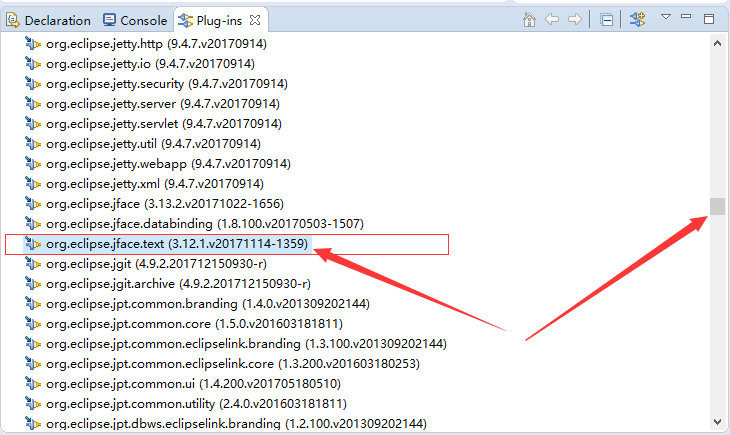Select org.eclipse.jpt.common.ui plug-in
The width and height of the screenshot is (730, 435).
(193, 384)
